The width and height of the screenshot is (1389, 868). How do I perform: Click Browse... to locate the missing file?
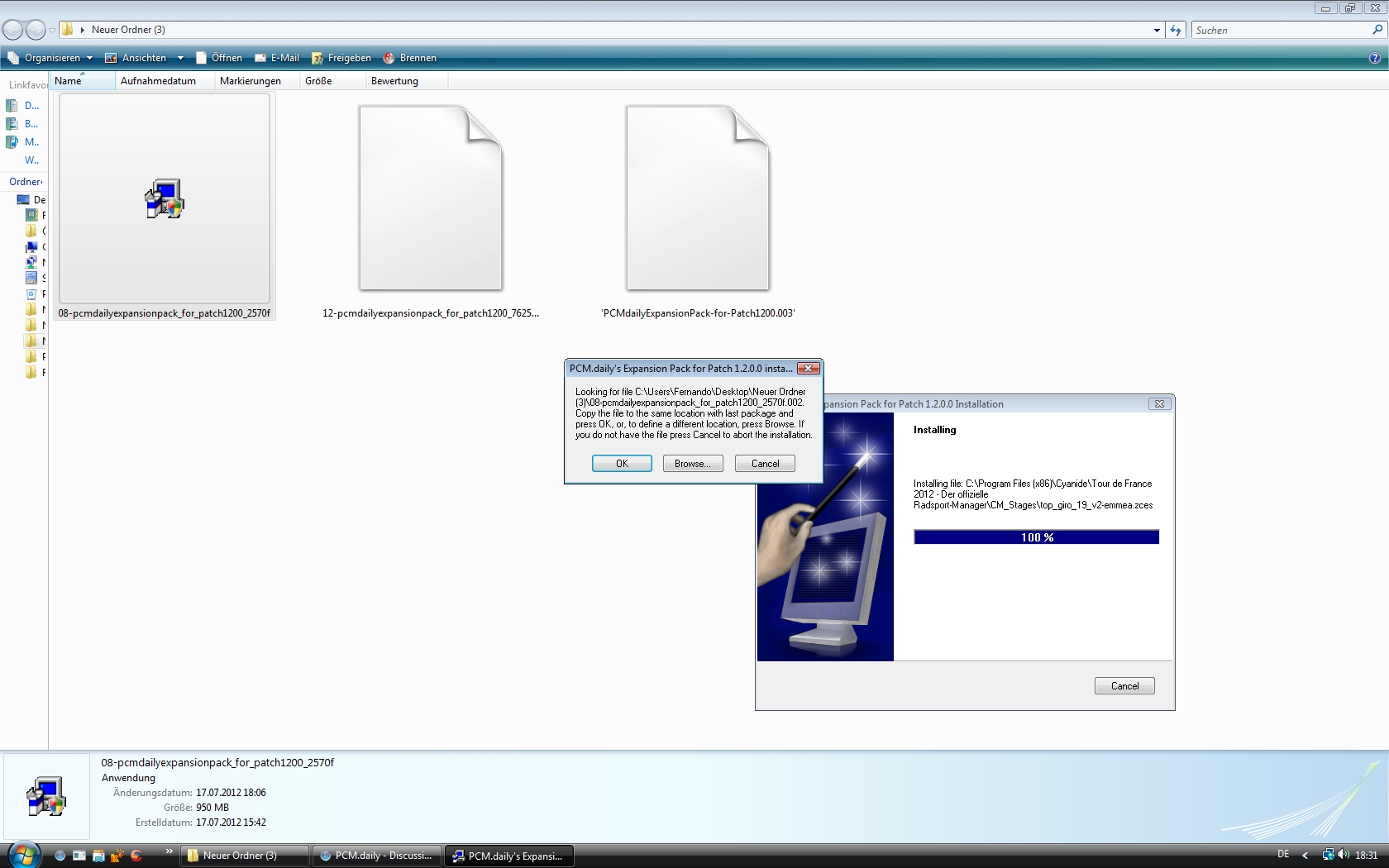692,464
